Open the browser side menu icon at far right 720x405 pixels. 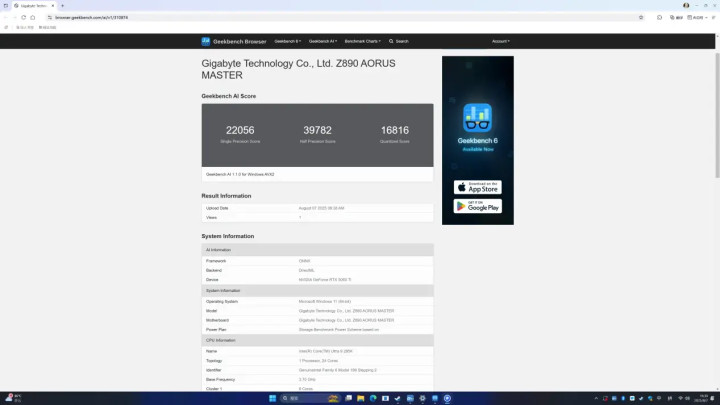pos(714,17)
